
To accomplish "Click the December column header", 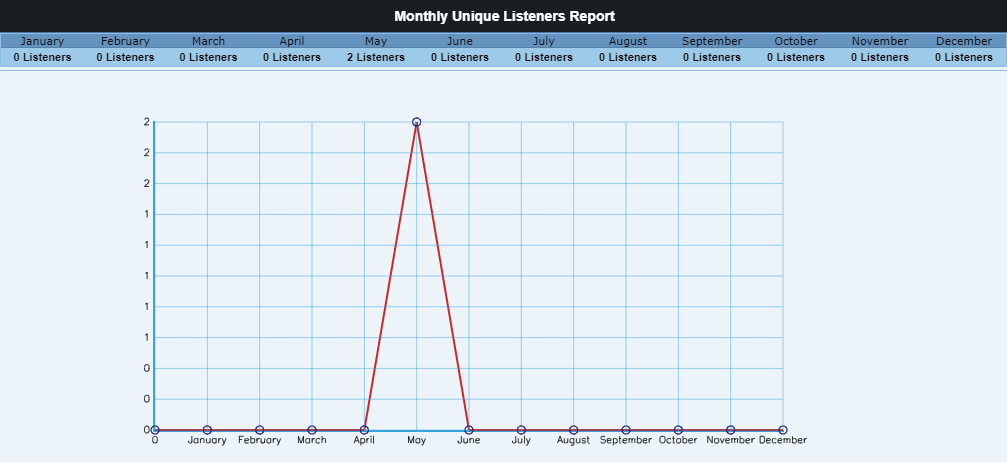I will [x=964, y=41].
